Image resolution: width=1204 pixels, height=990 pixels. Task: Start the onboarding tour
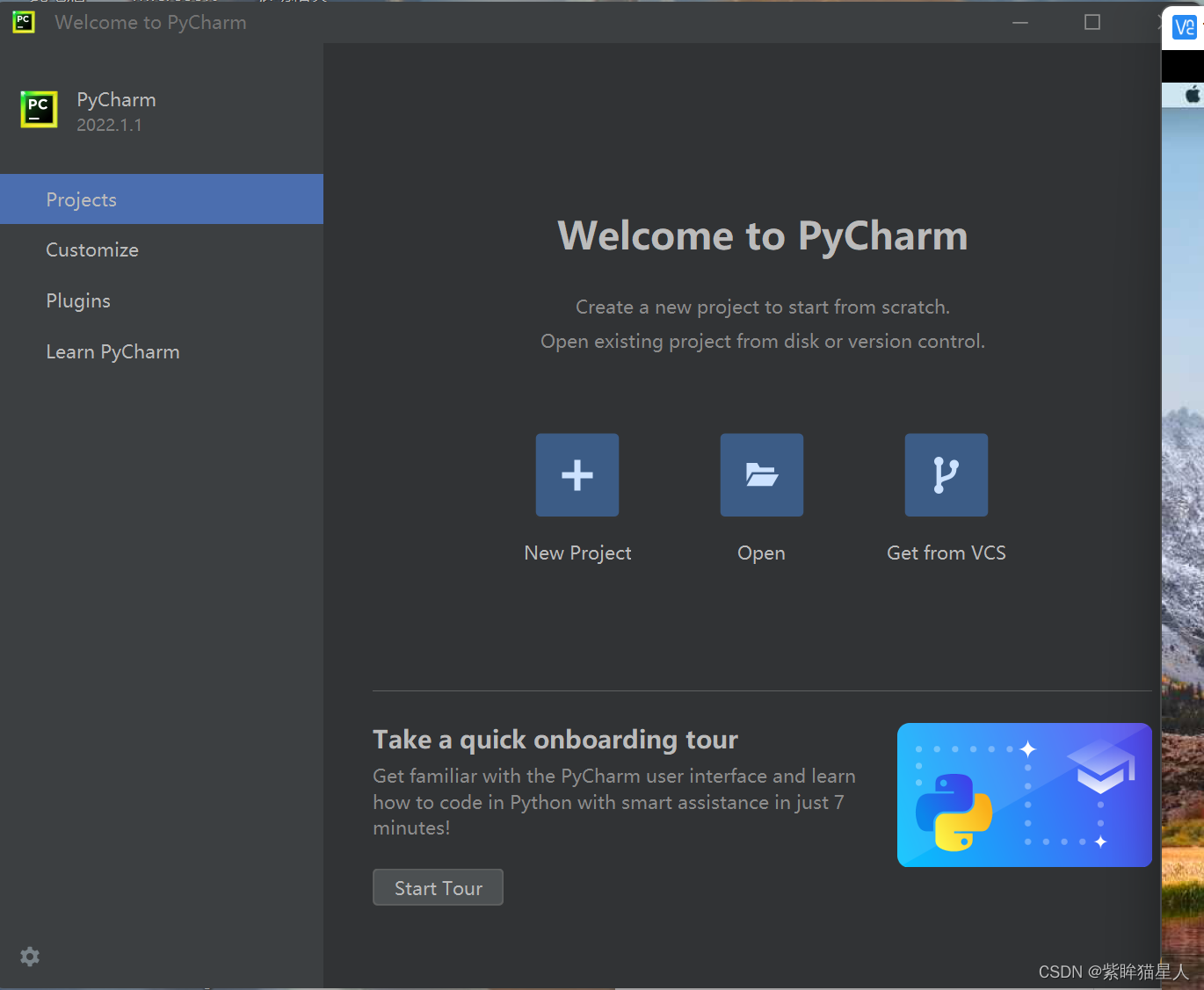[438, 887]
